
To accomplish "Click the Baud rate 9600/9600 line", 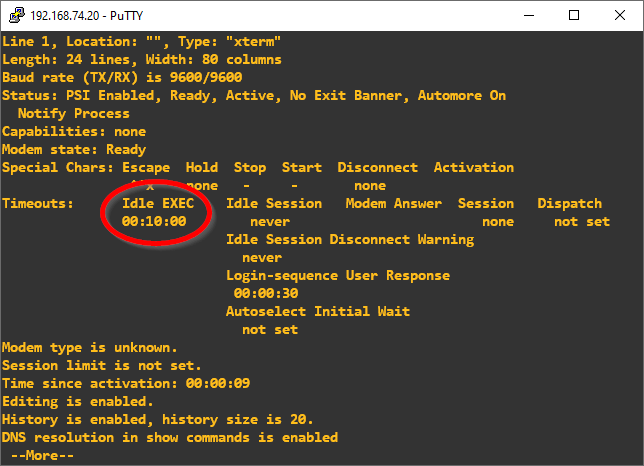I will pos(121,78).
